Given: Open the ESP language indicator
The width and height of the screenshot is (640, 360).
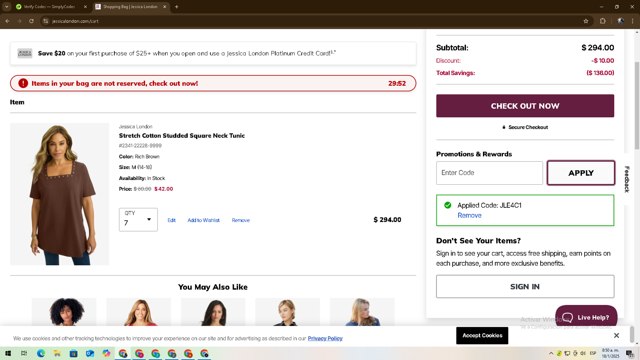Looking at the screenshot, I should [x=593, y=353].
